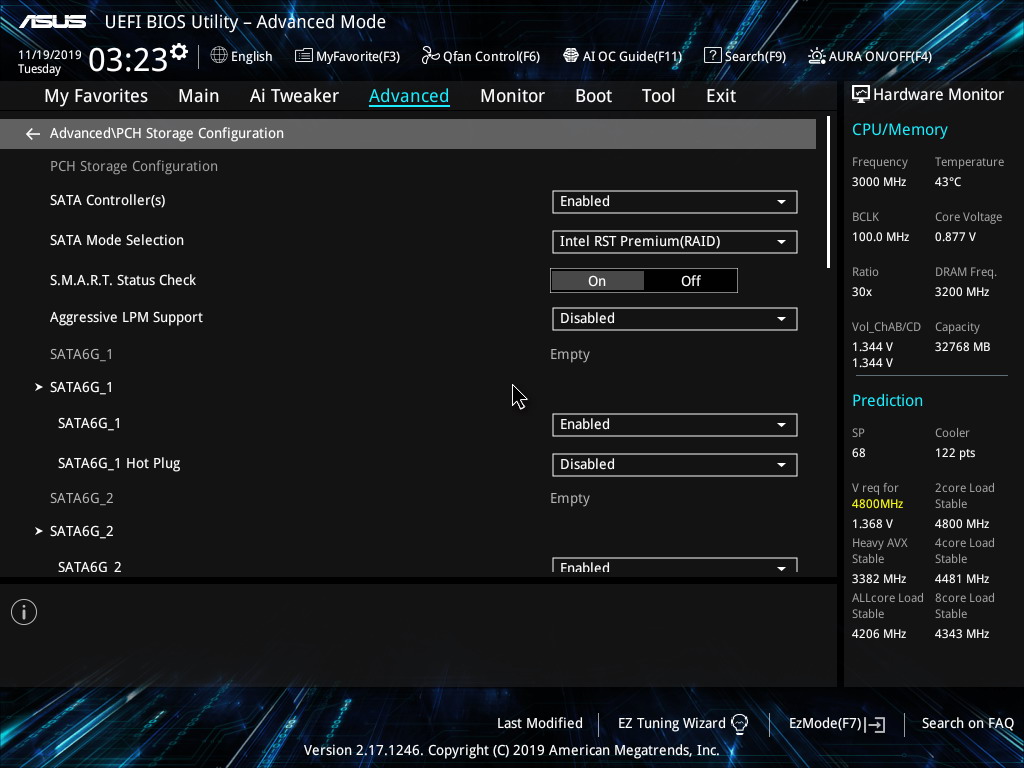1024x768 pixels.
Task: Click the AURA light icon
Action: pos(816,56)
